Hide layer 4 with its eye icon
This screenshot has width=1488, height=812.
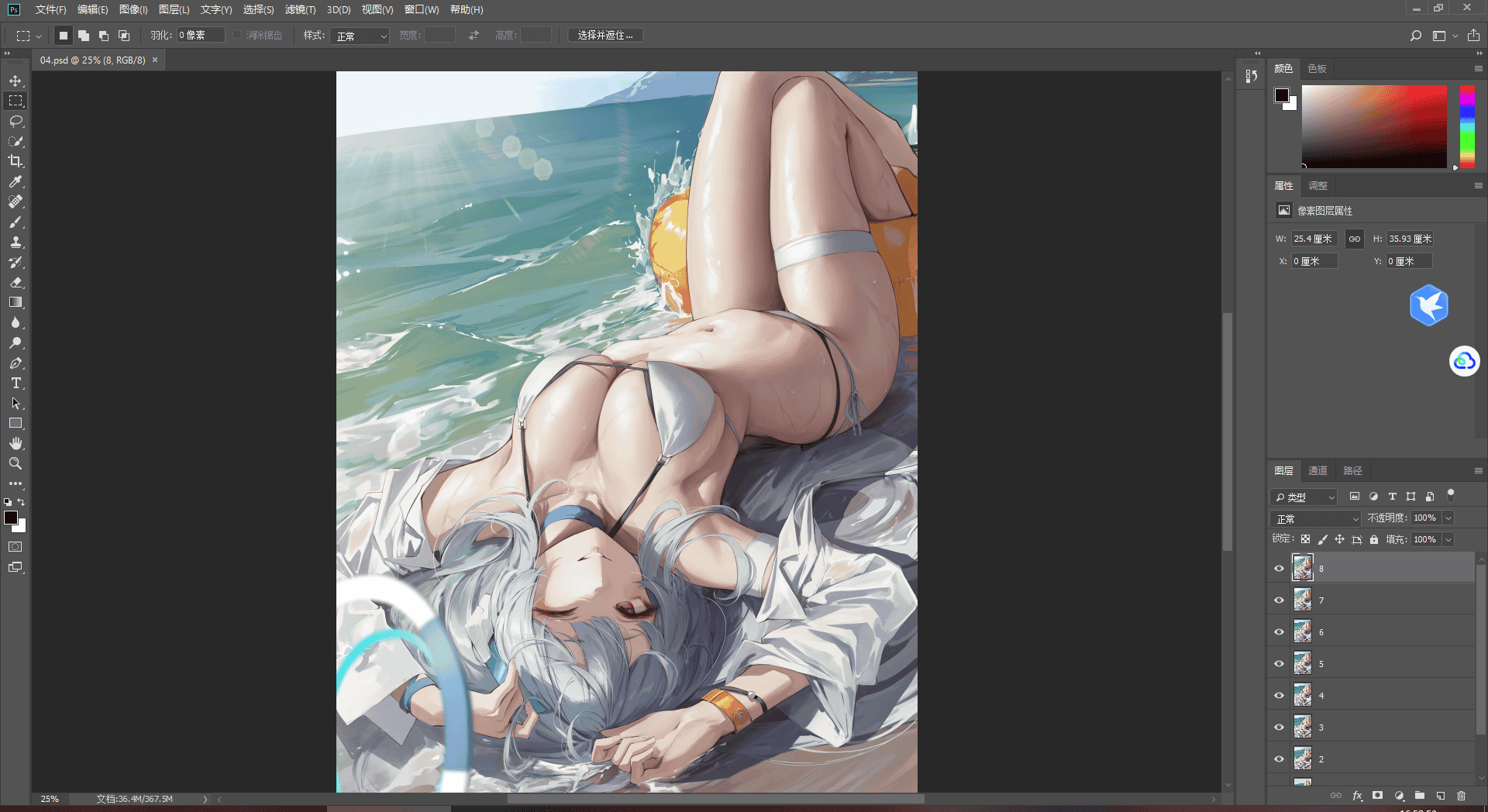click(1280, 695)
